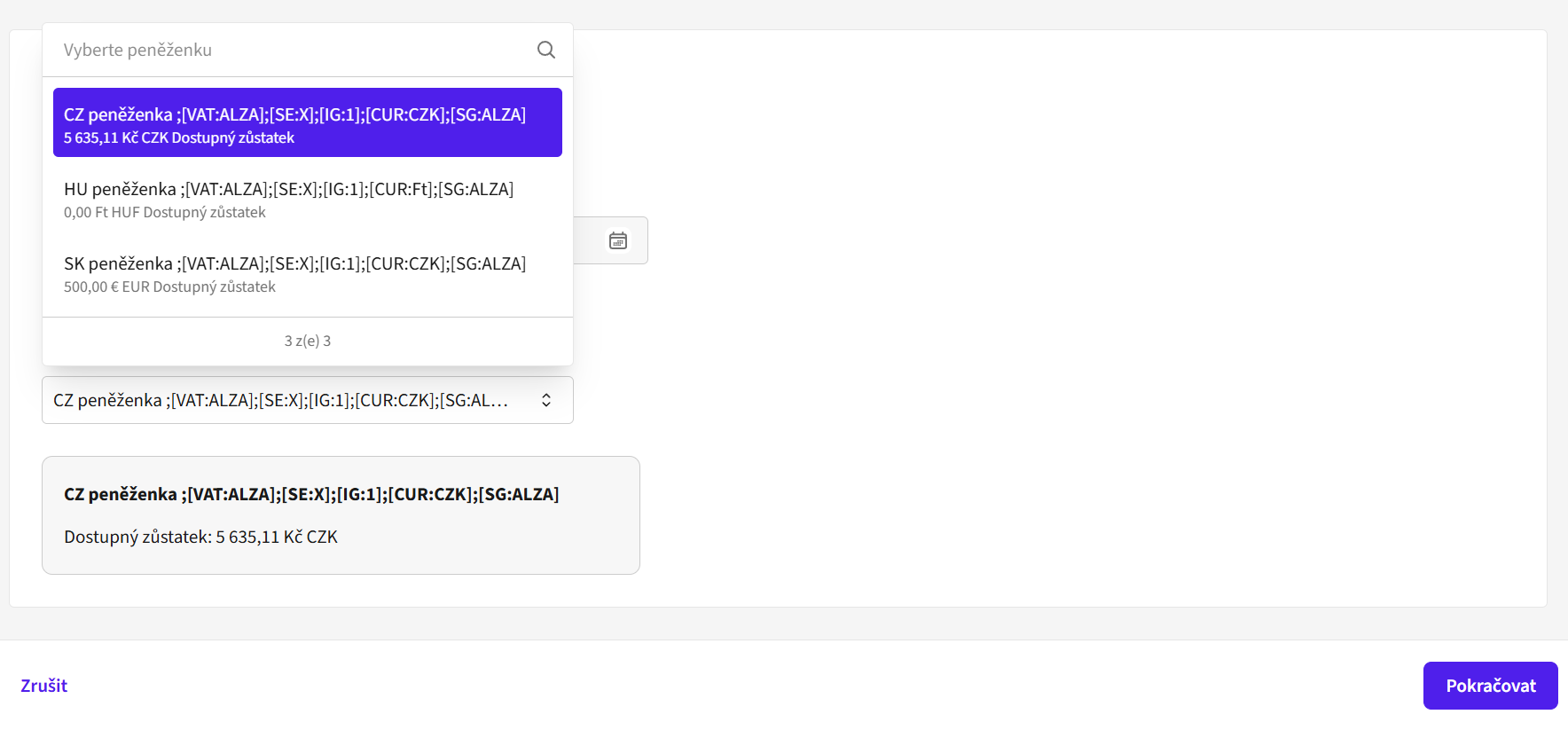
Task: Click the empty white footer bar
Action: [745, 686]
